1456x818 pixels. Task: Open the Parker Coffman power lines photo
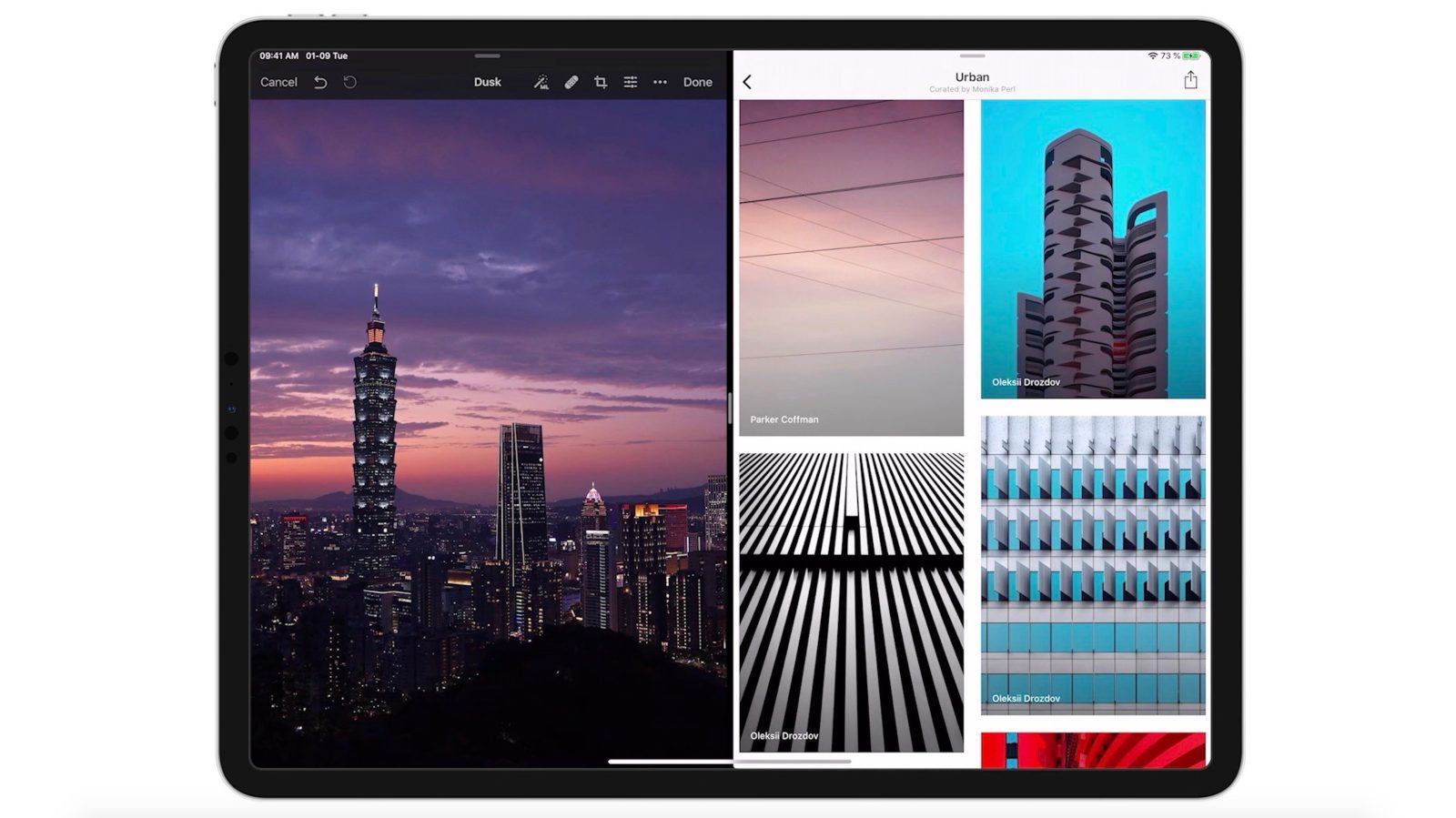[x=851, y=268]
